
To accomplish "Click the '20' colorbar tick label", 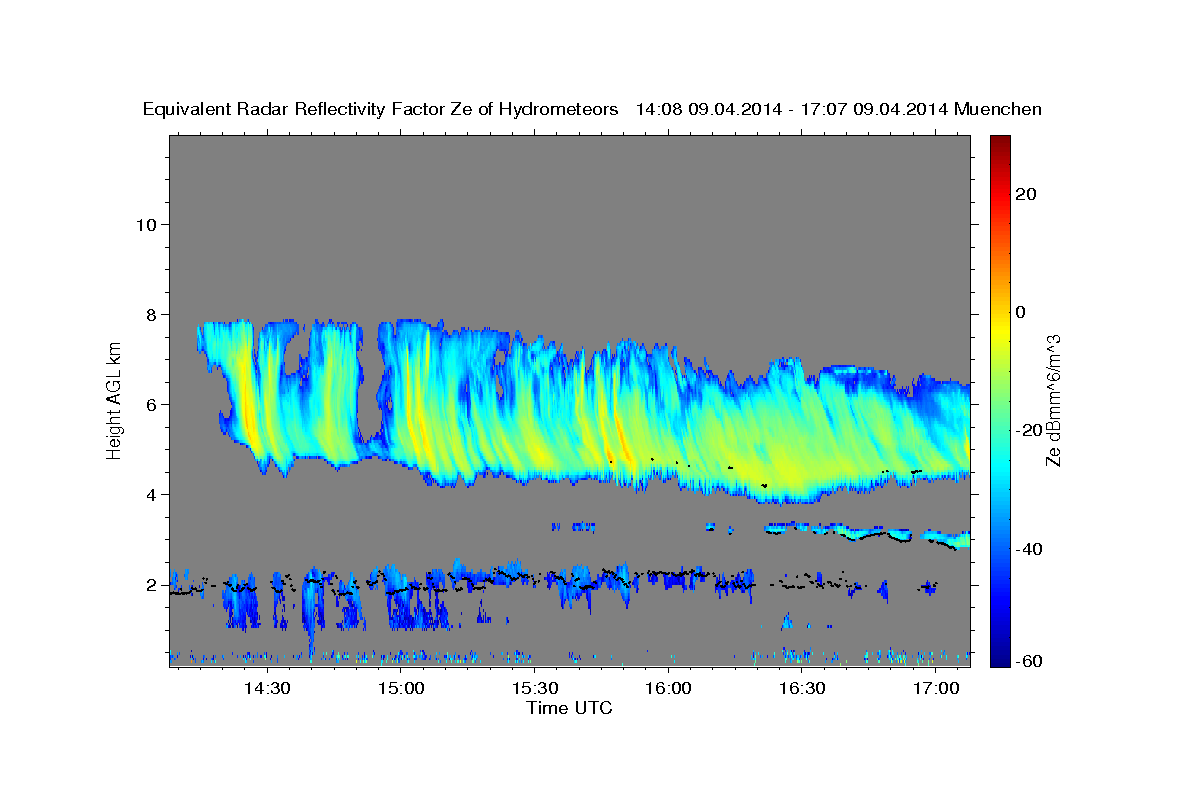I will (x=1024, y=194).
